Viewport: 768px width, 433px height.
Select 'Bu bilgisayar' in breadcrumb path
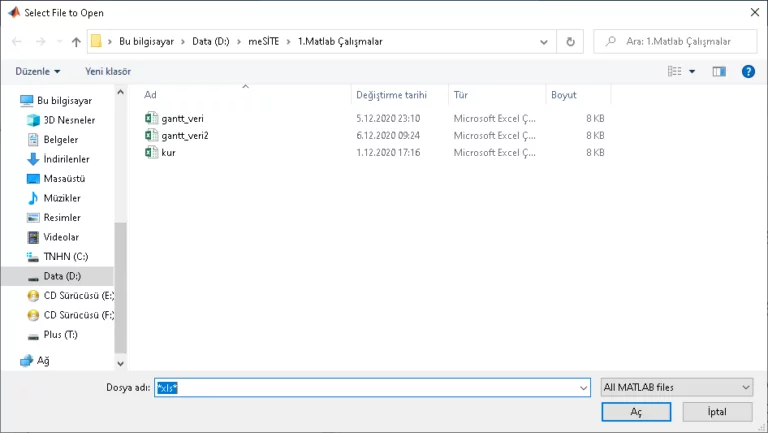click(146, 42)
